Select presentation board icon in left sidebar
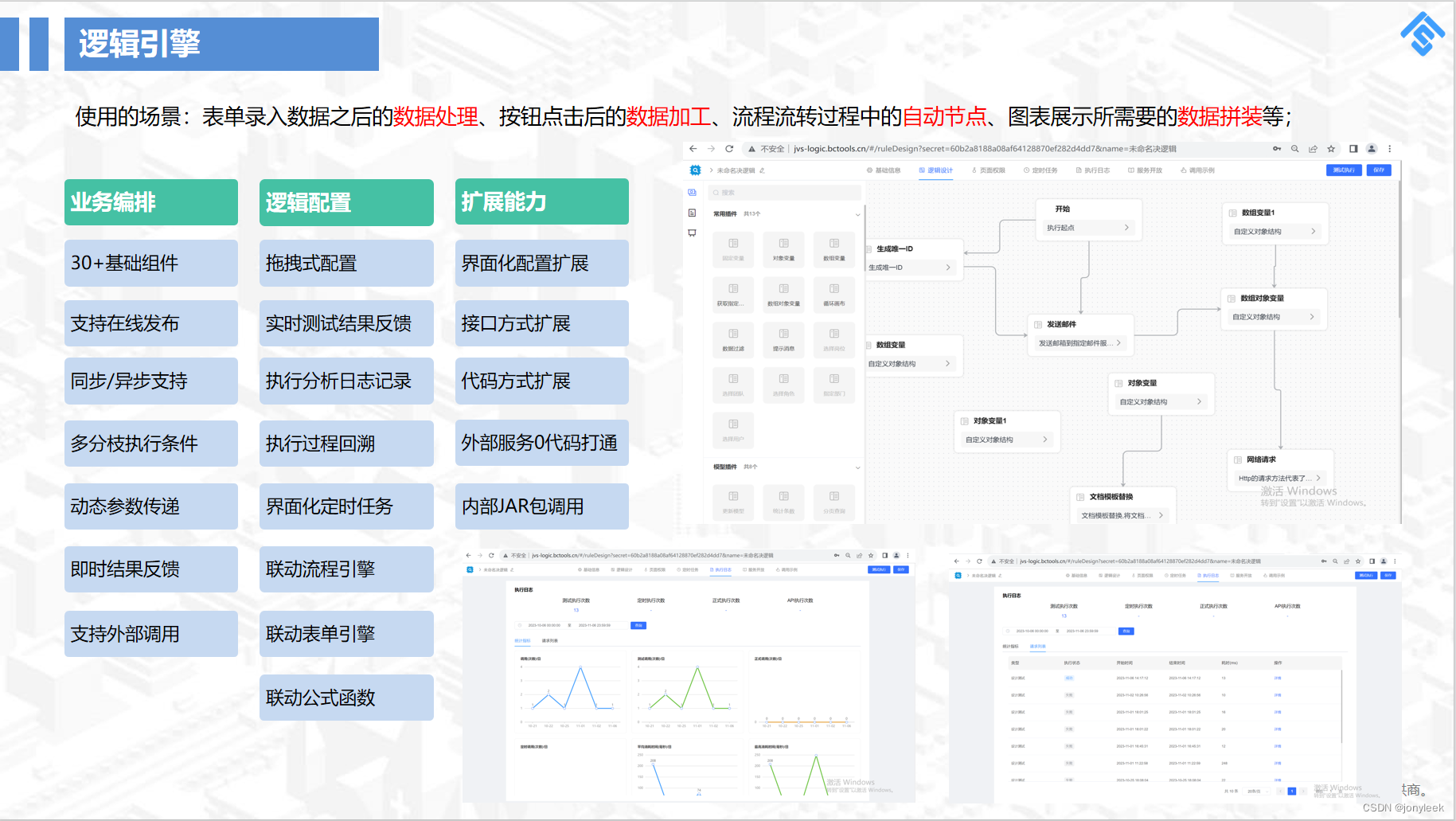Screen dimensions: 1456x821 pyautogui.click(x=692, y=233)
